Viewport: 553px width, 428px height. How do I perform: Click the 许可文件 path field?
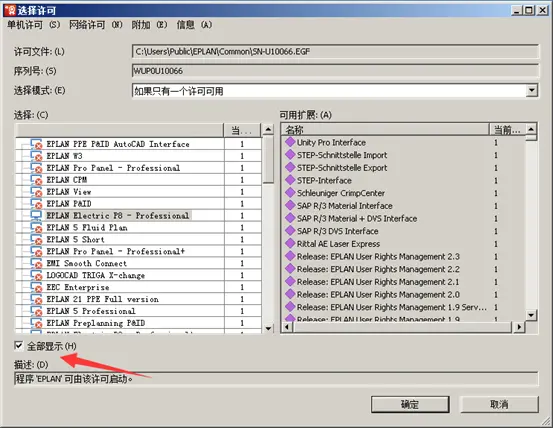[335, 51]
